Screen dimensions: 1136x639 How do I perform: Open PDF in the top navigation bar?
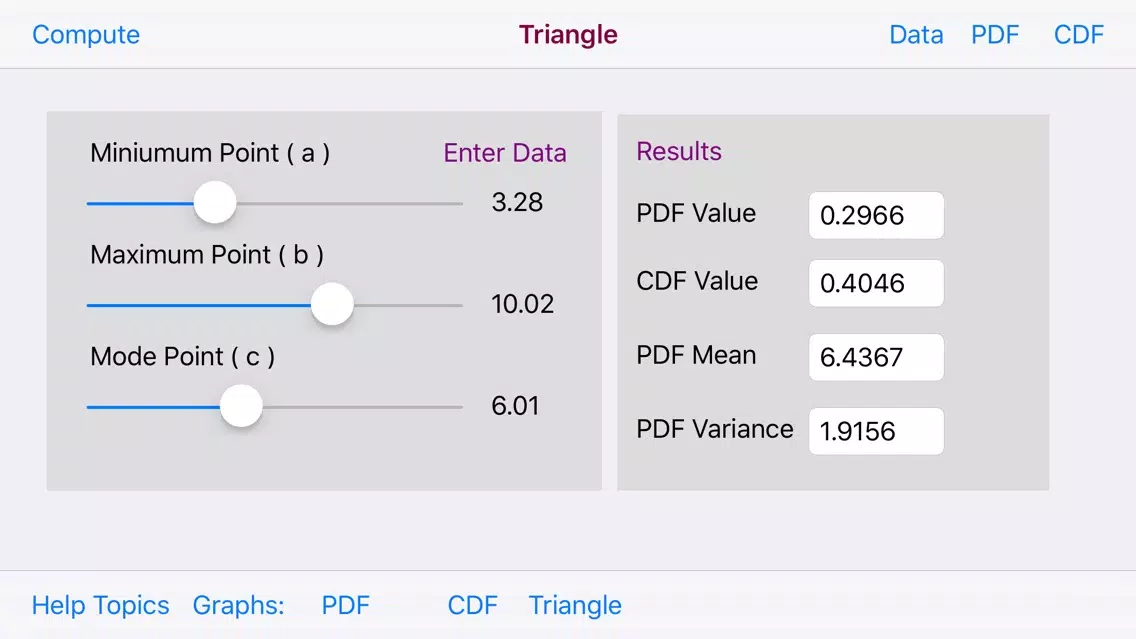click(x=995, y=35)
